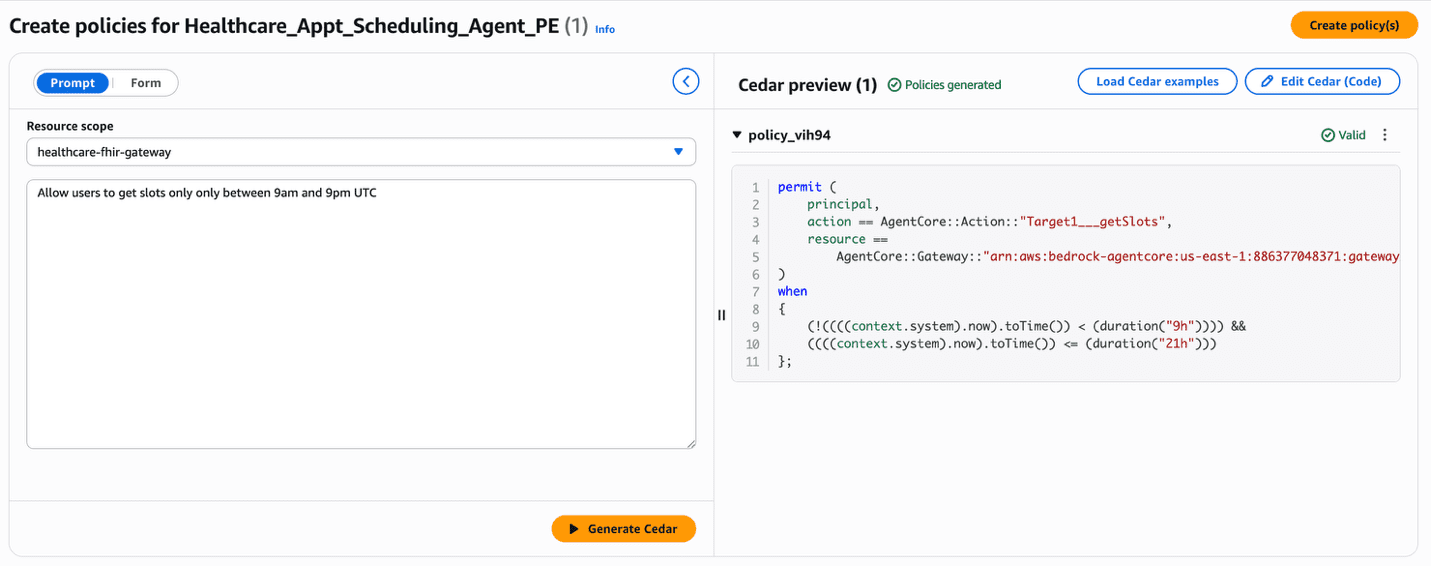Collapse the prompt panel with chevron icon
1431x566 pixels.
click(x=685, y=82)
